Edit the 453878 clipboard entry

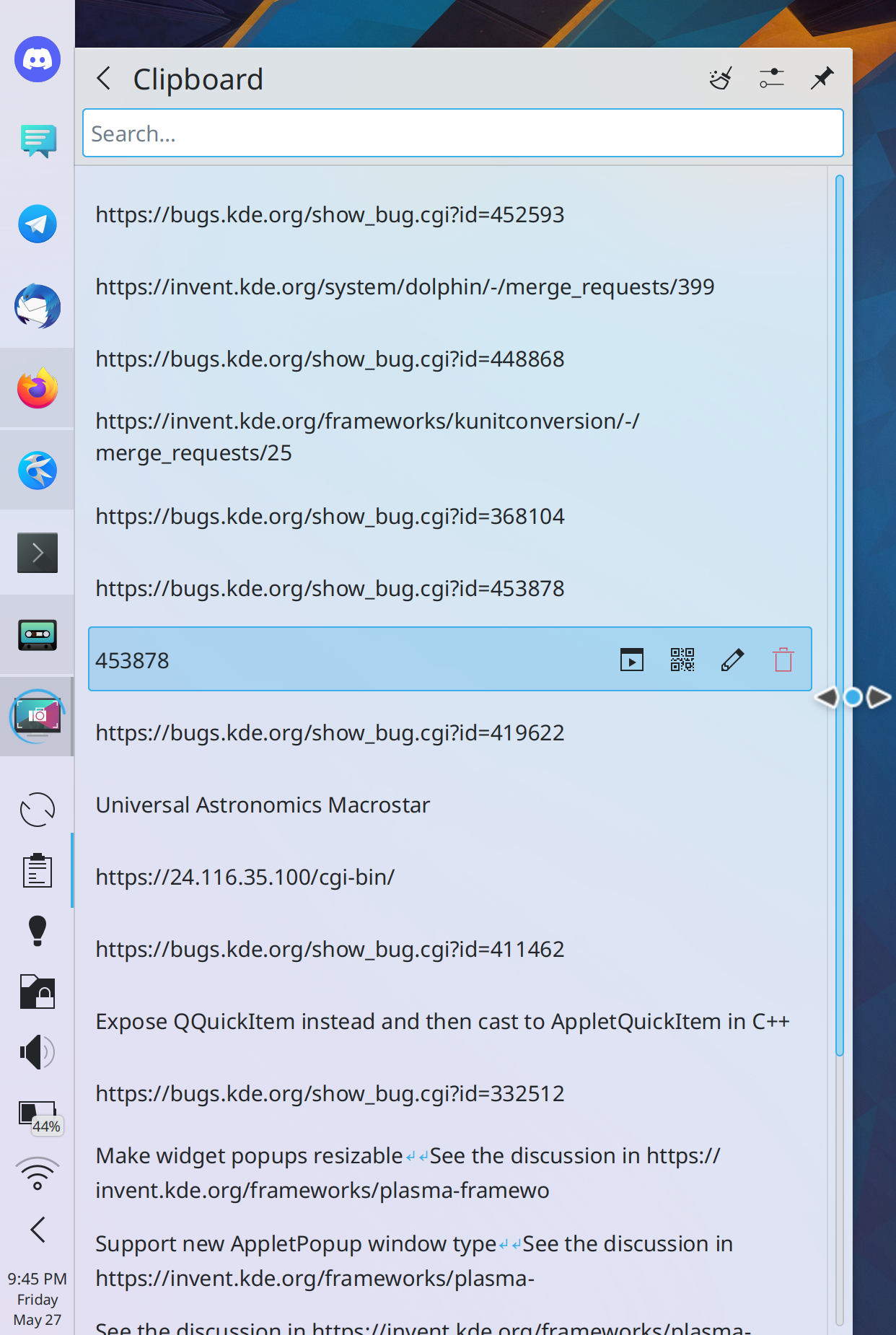732,660
